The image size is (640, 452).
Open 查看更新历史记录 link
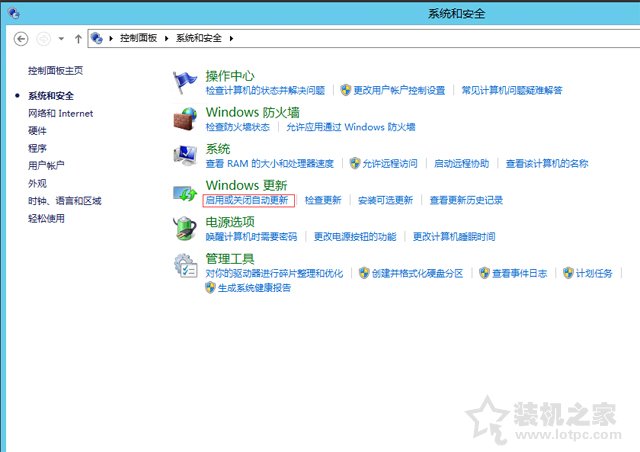coord(466,200)
